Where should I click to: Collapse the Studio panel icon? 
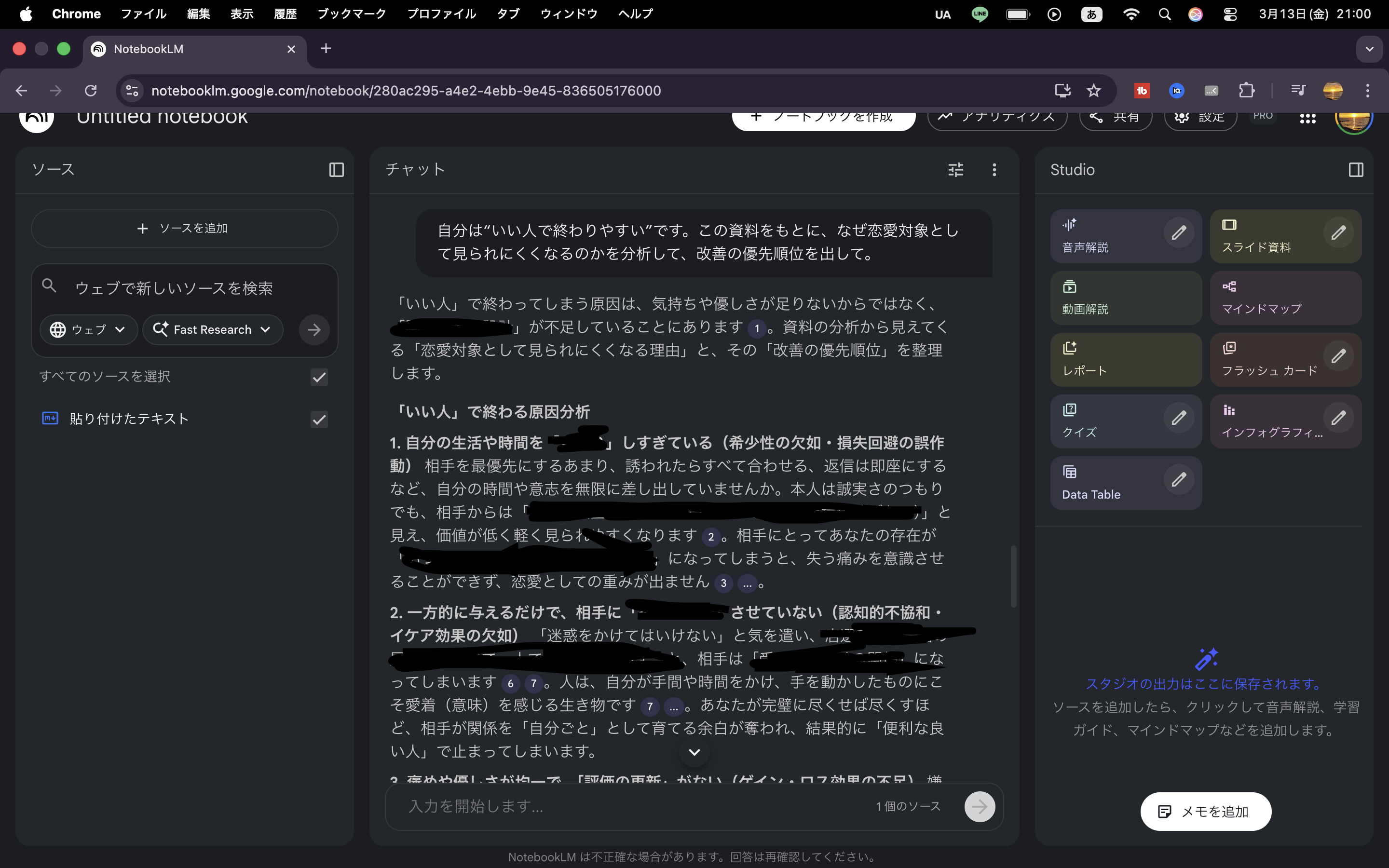[x=1356, y=170]
